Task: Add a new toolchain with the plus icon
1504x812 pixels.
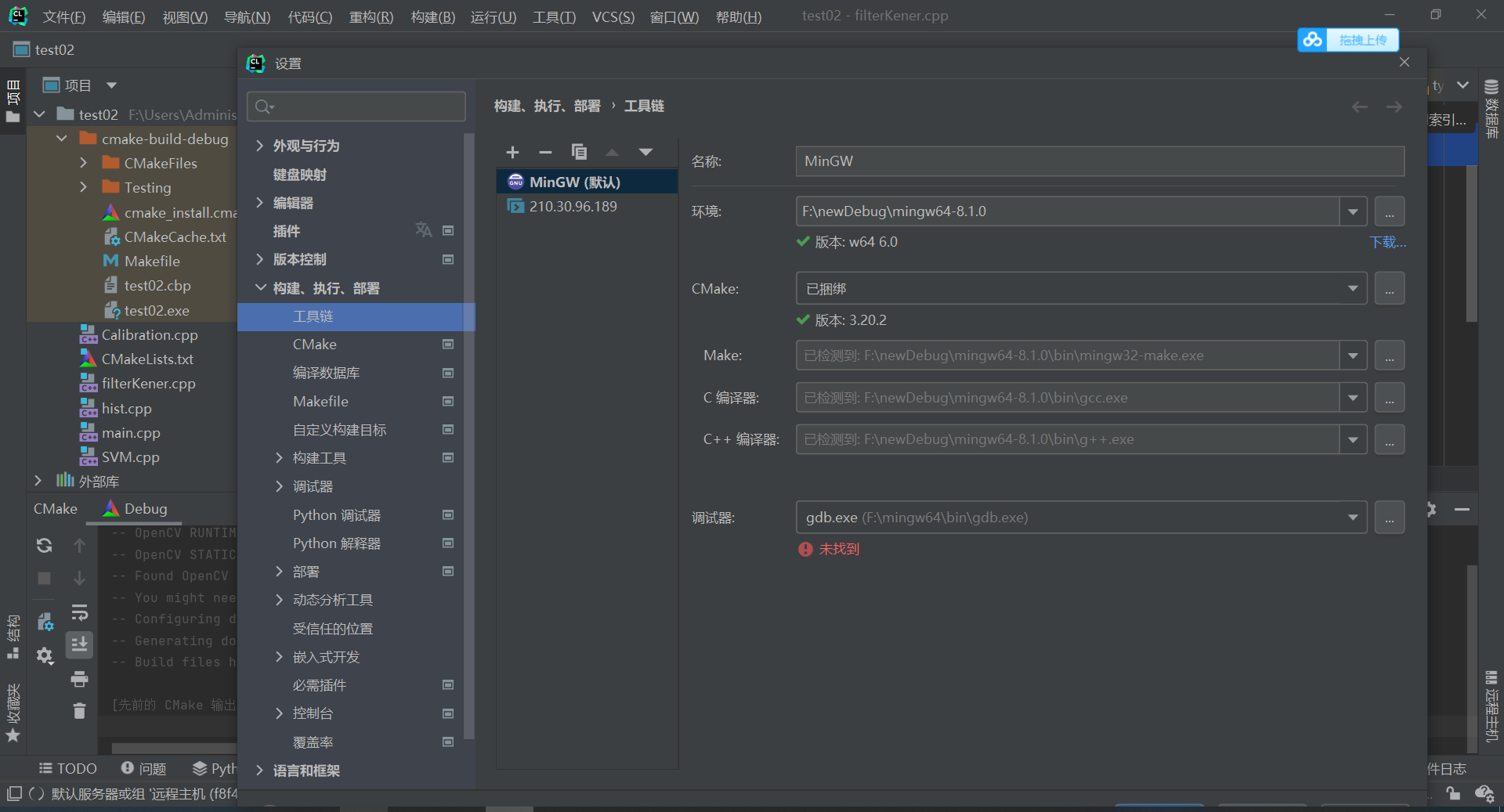Action: coord(512,152)
